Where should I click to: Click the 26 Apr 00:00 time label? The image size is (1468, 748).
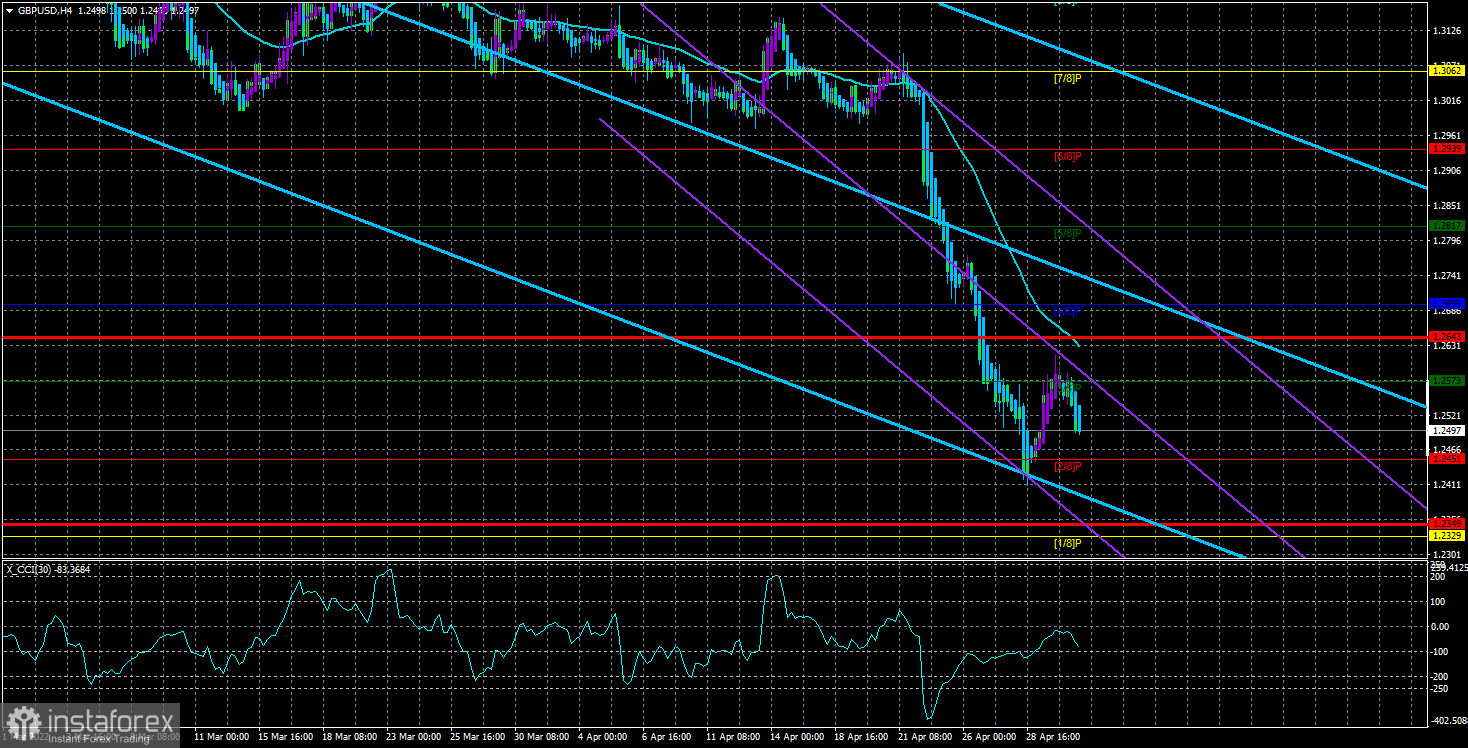point(989,737)
